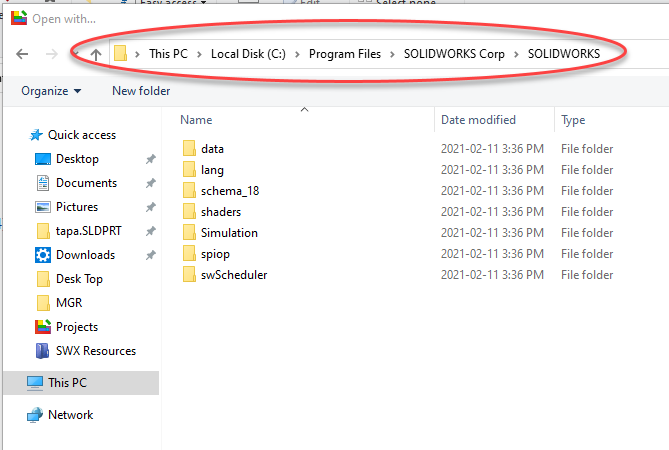Go back using the Back arrow
This screenshot has width=669, height=450.
22,54
